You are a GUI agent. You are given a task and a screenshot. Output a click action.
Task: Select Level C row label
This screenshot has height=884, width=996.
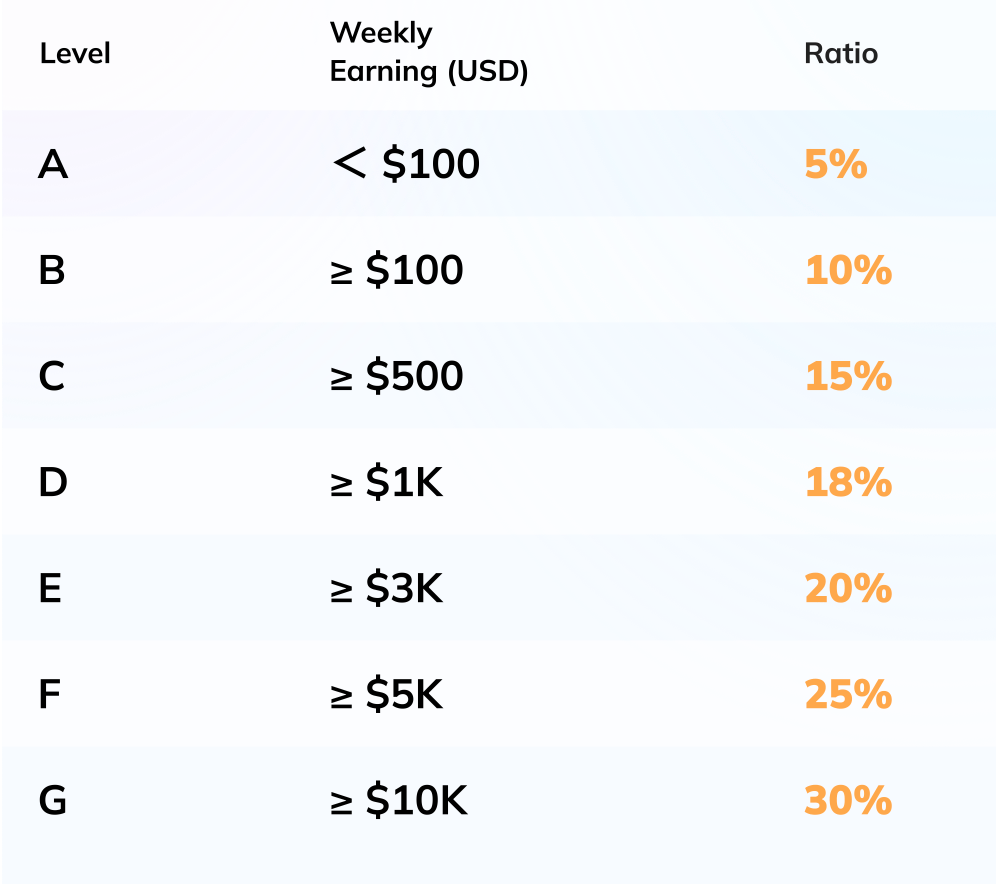tap(52, 377)
